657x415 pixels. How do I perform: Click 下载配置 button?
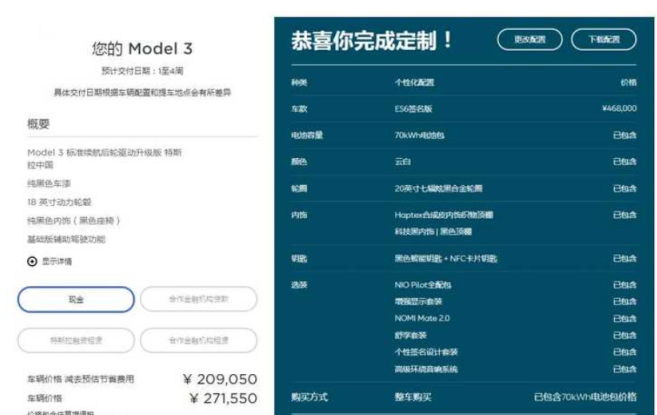tap(603, 40)
